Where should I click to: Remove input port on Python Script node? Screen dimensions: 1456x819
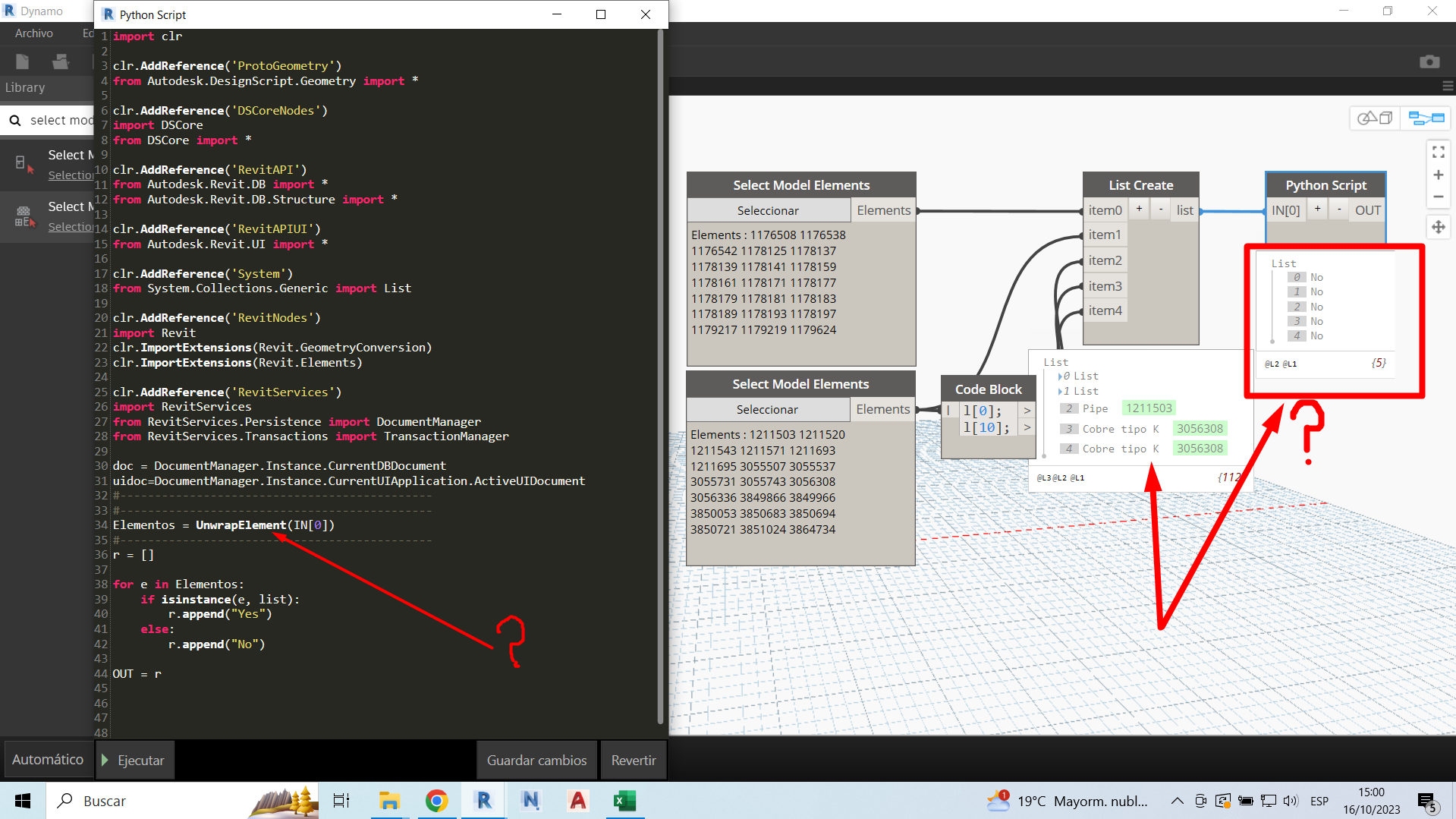[1339, 209]
